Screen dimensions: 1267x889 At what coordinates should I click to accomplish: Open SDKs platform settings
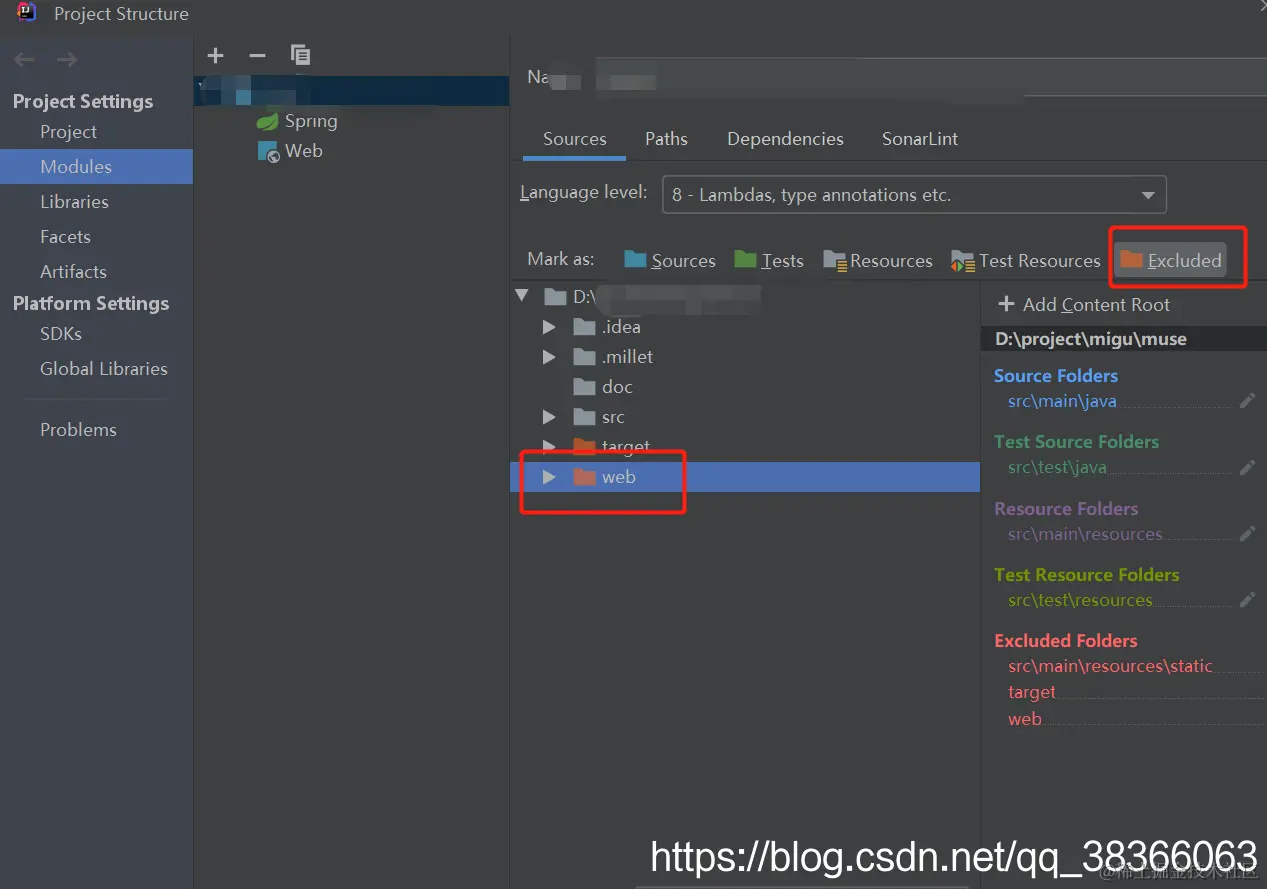(x=61, y=334)
